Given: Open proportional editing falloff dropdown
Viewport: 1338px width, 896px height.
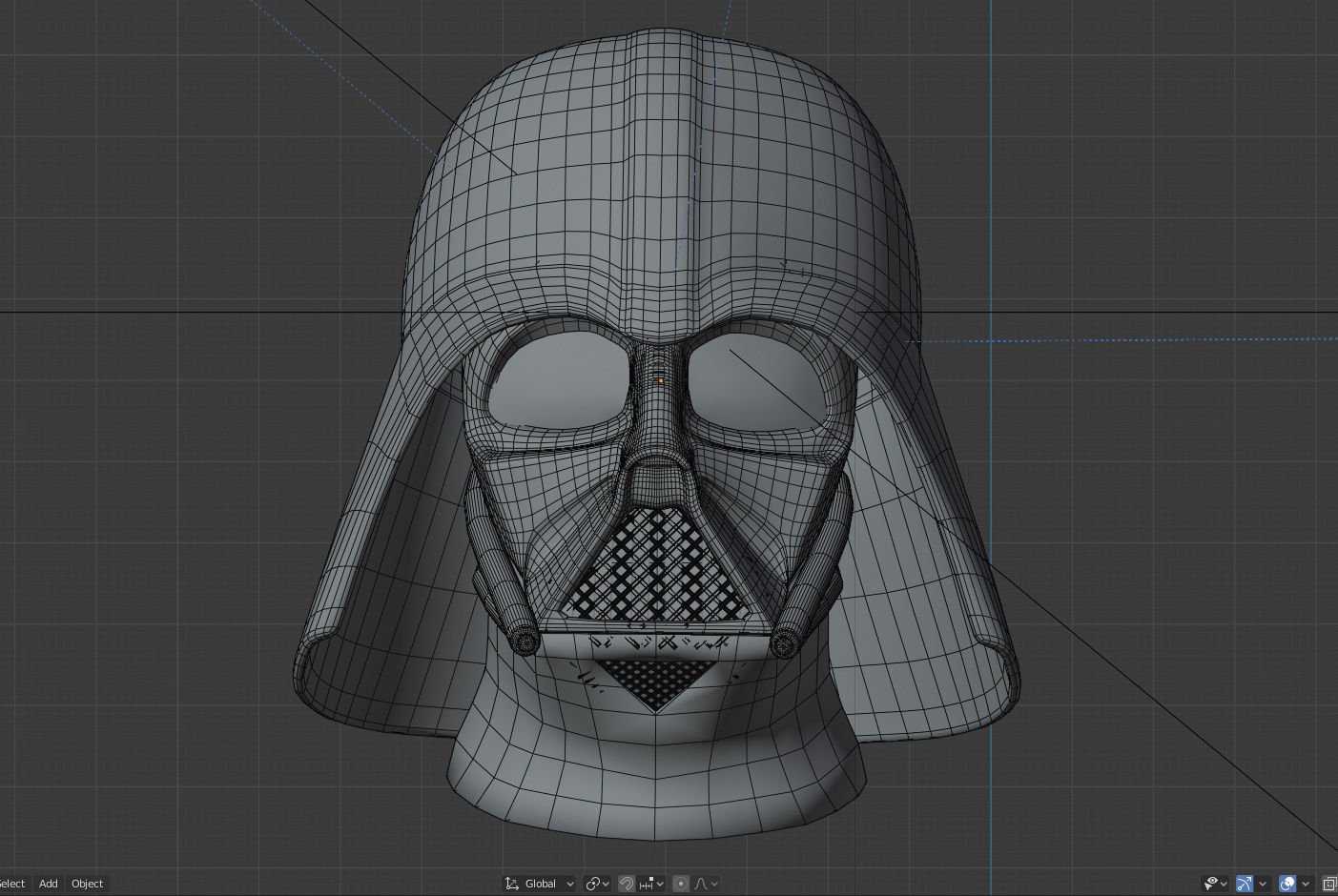Looking at the screenshot, I should 706,884.
